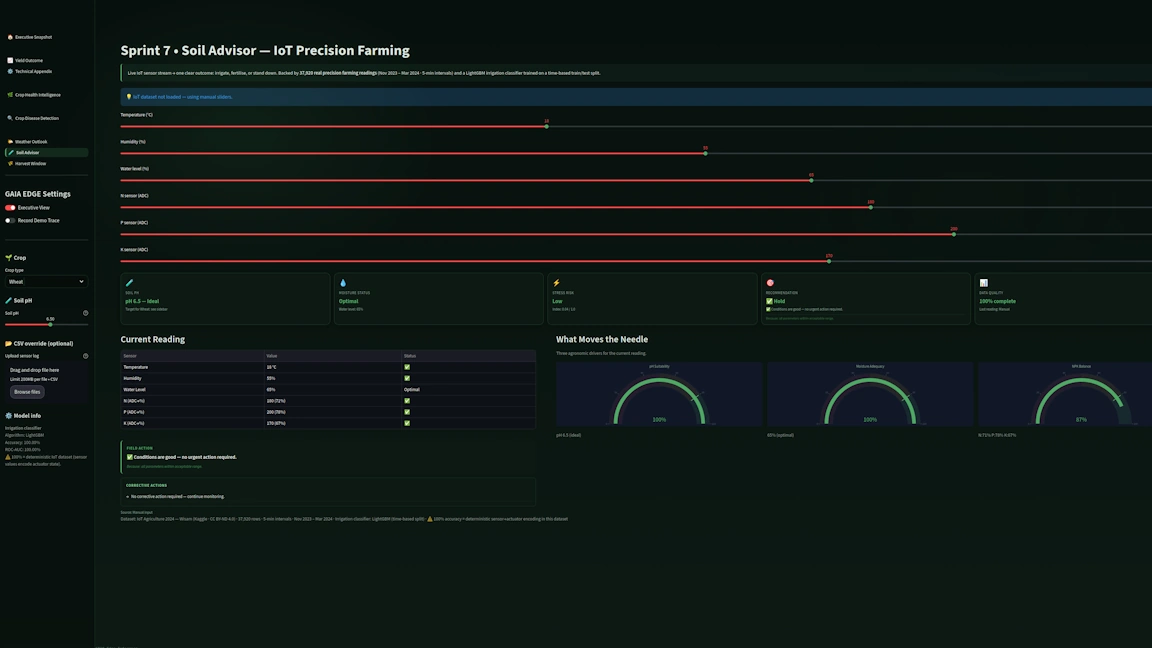This screenshot has height=648, width=1152.
Task: Open the Crop type dropdown
Action: click(x=46, y=282)
